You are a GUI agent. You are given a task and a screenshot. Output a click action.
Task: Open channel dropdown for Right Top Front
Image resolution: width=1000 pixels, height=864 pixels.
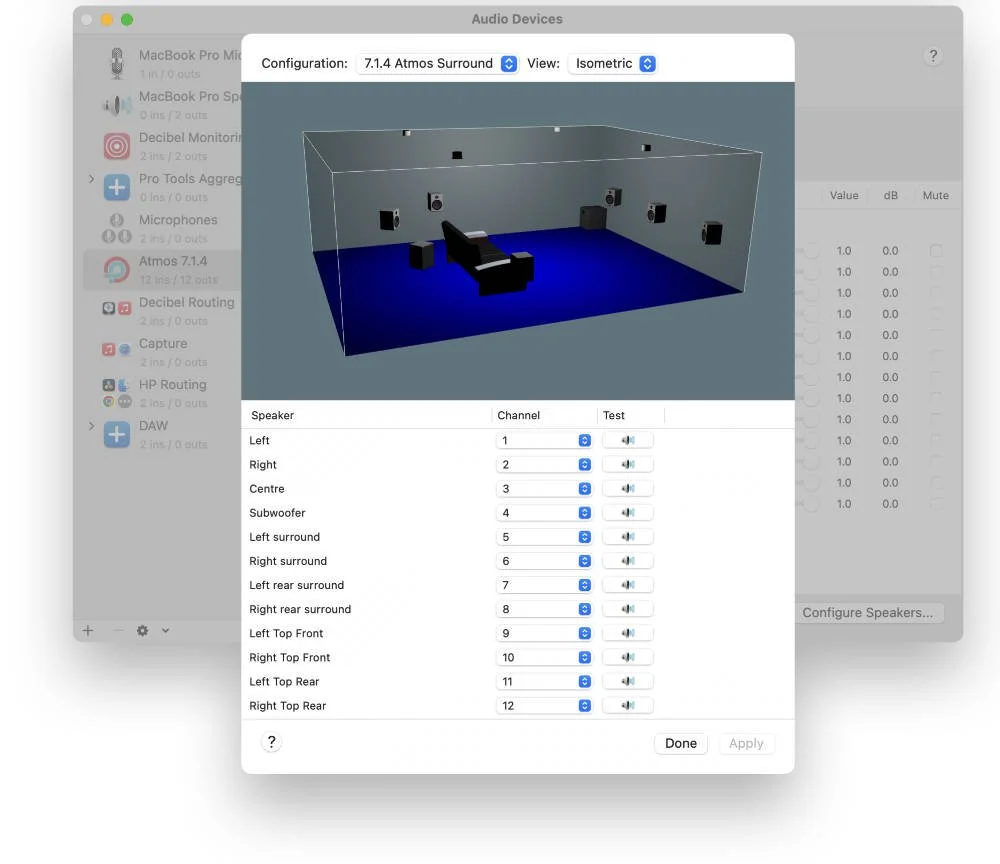click(x=544, y=658)
